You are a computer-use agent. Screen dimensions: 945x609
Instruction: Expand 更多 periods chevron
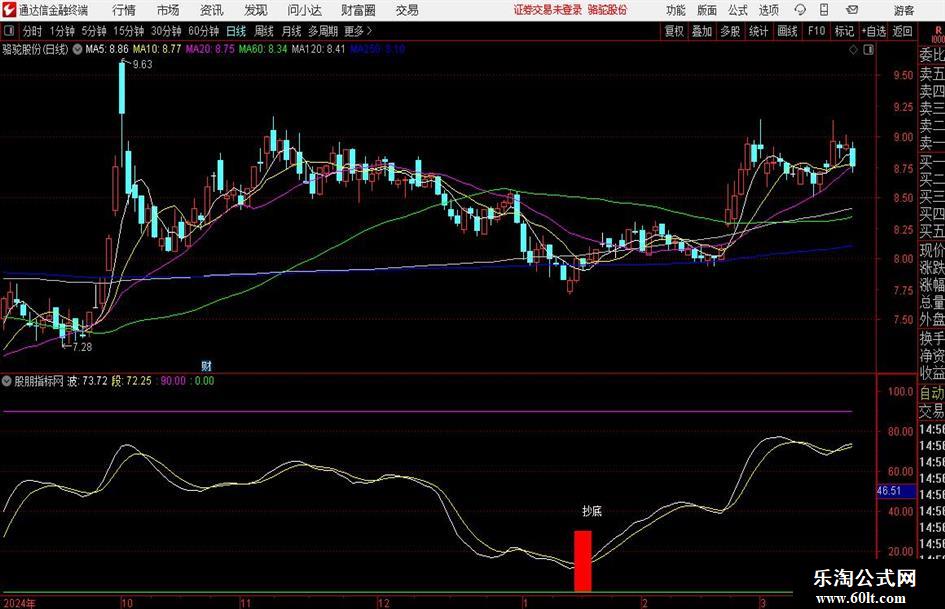[359, 31]
